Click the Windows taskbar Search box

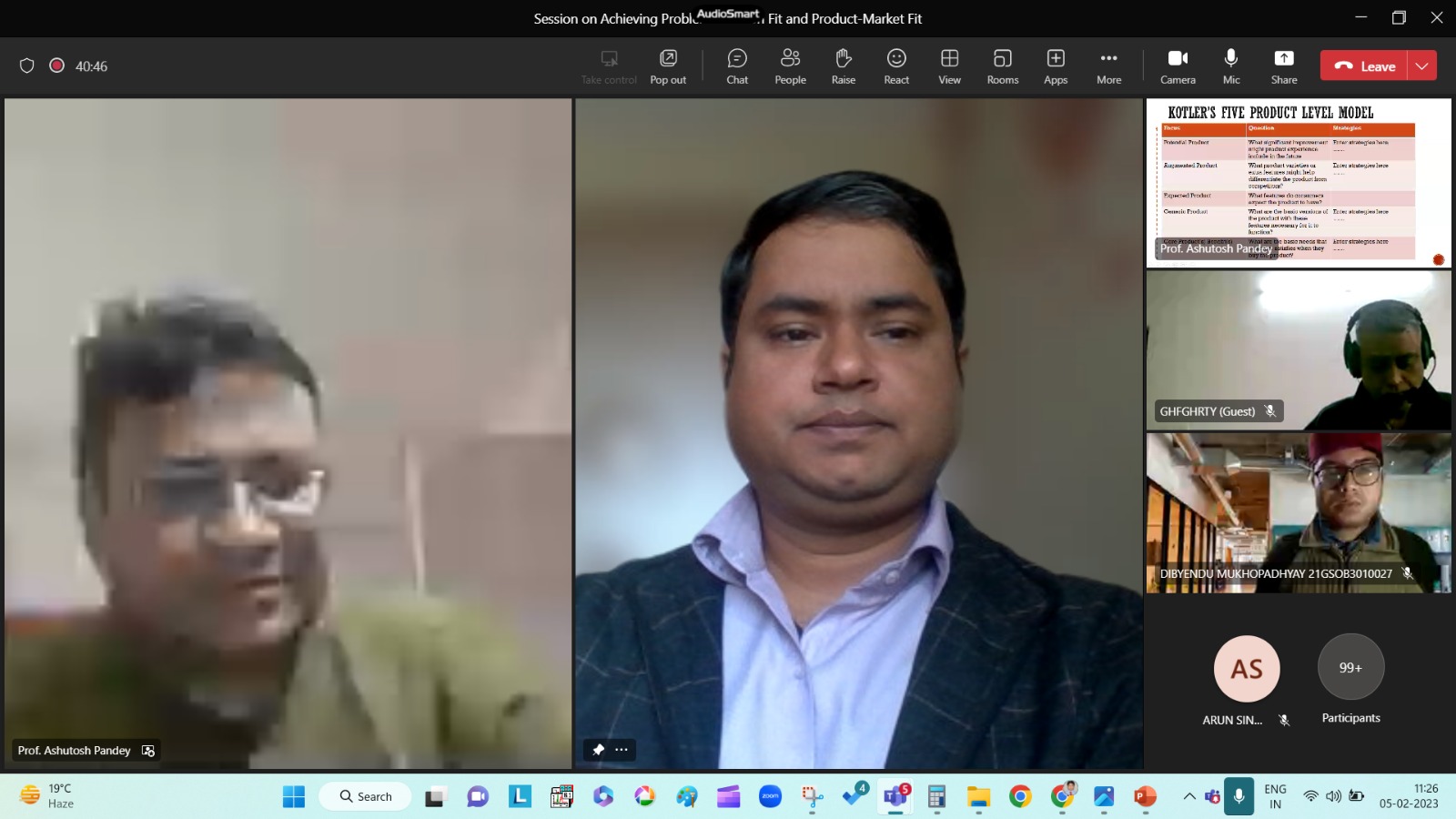pyautogui.click(x=366, y=796)
